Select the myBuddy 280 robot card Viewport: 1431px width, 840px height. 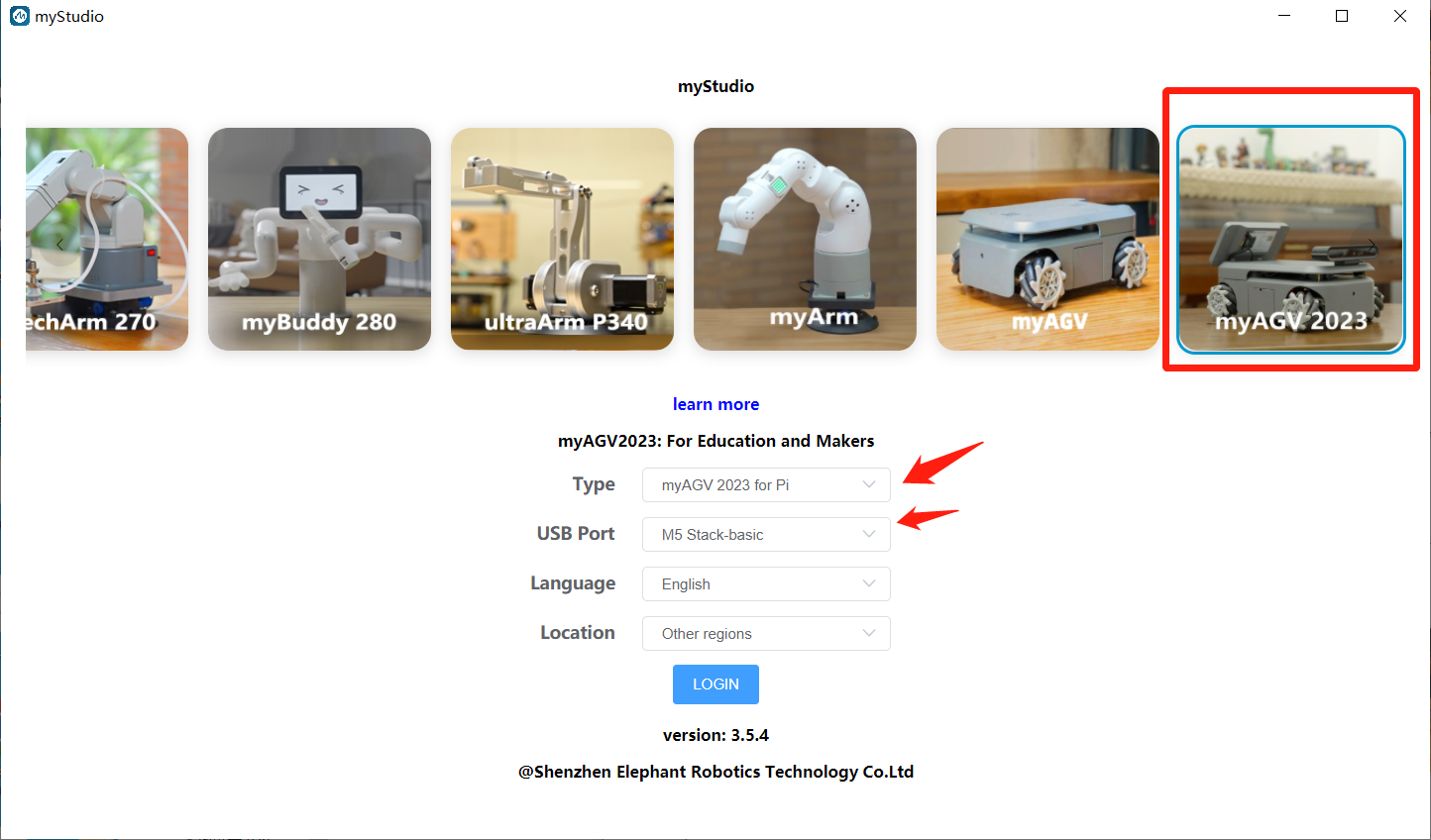pos(319,239)
